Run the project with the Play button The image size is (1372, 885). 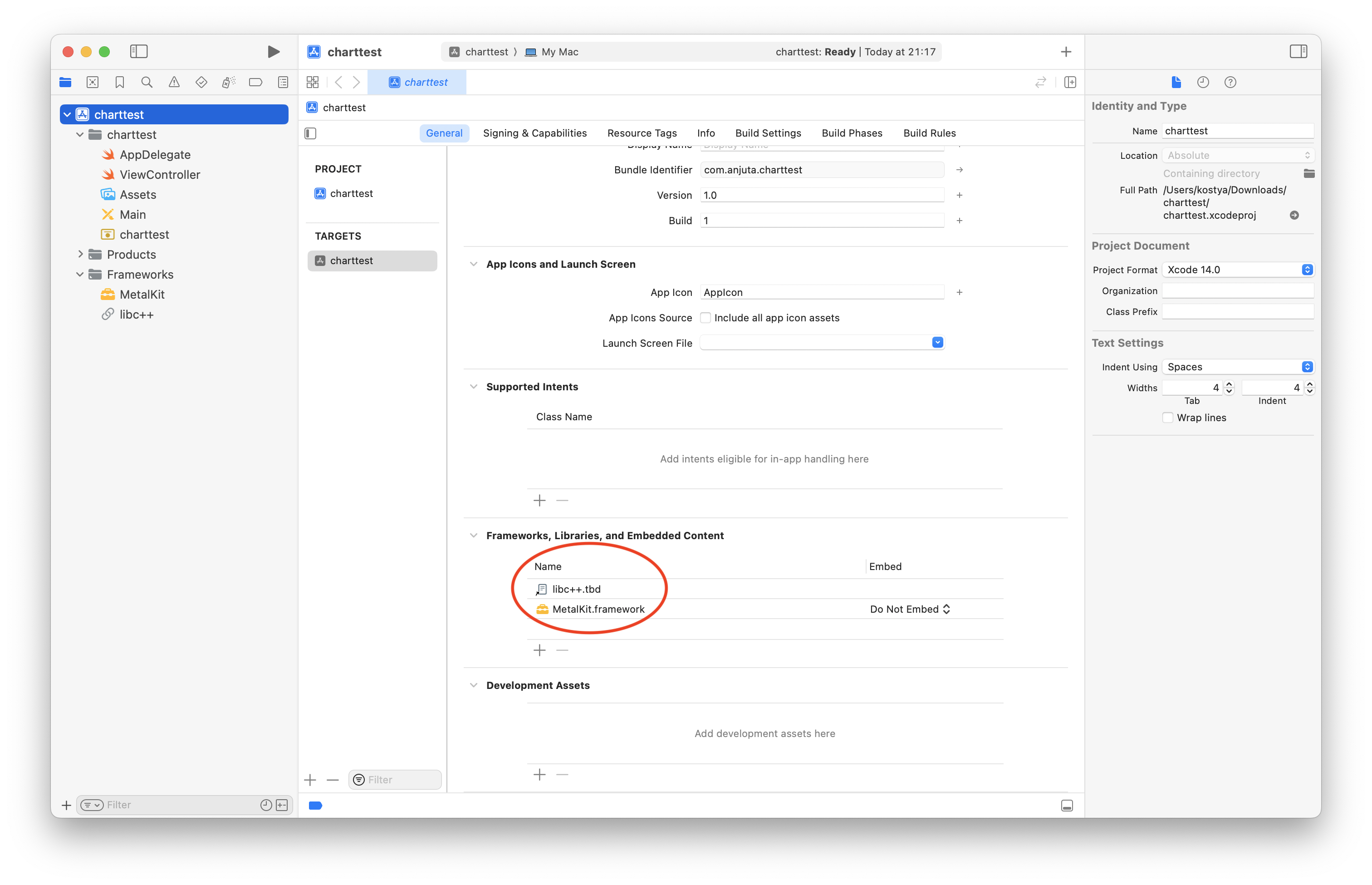coord(274,52)
